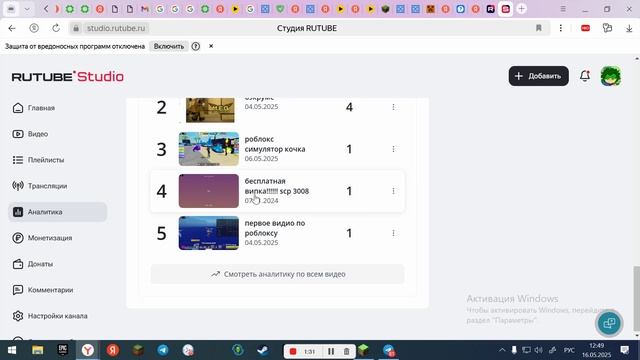Select Аналитика in the sidebar

coord(58,212)
